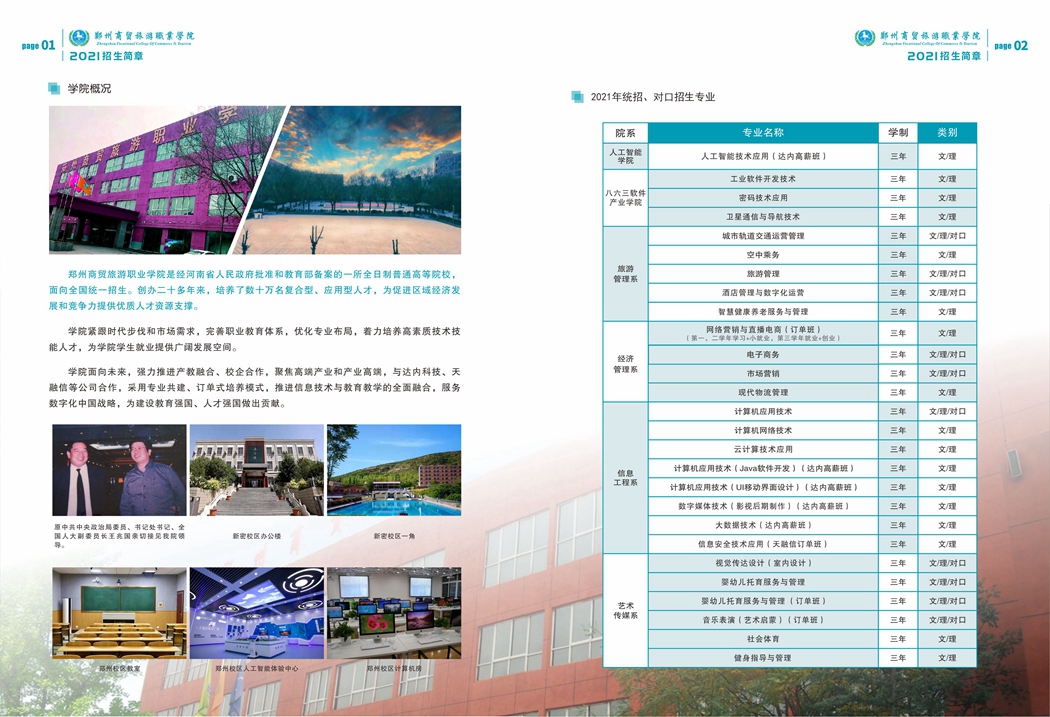Open the 郑州校区教室 classroom photo
Image resolution: width=1050 pixels, height=717 pixels.
[x=119, y=613]
